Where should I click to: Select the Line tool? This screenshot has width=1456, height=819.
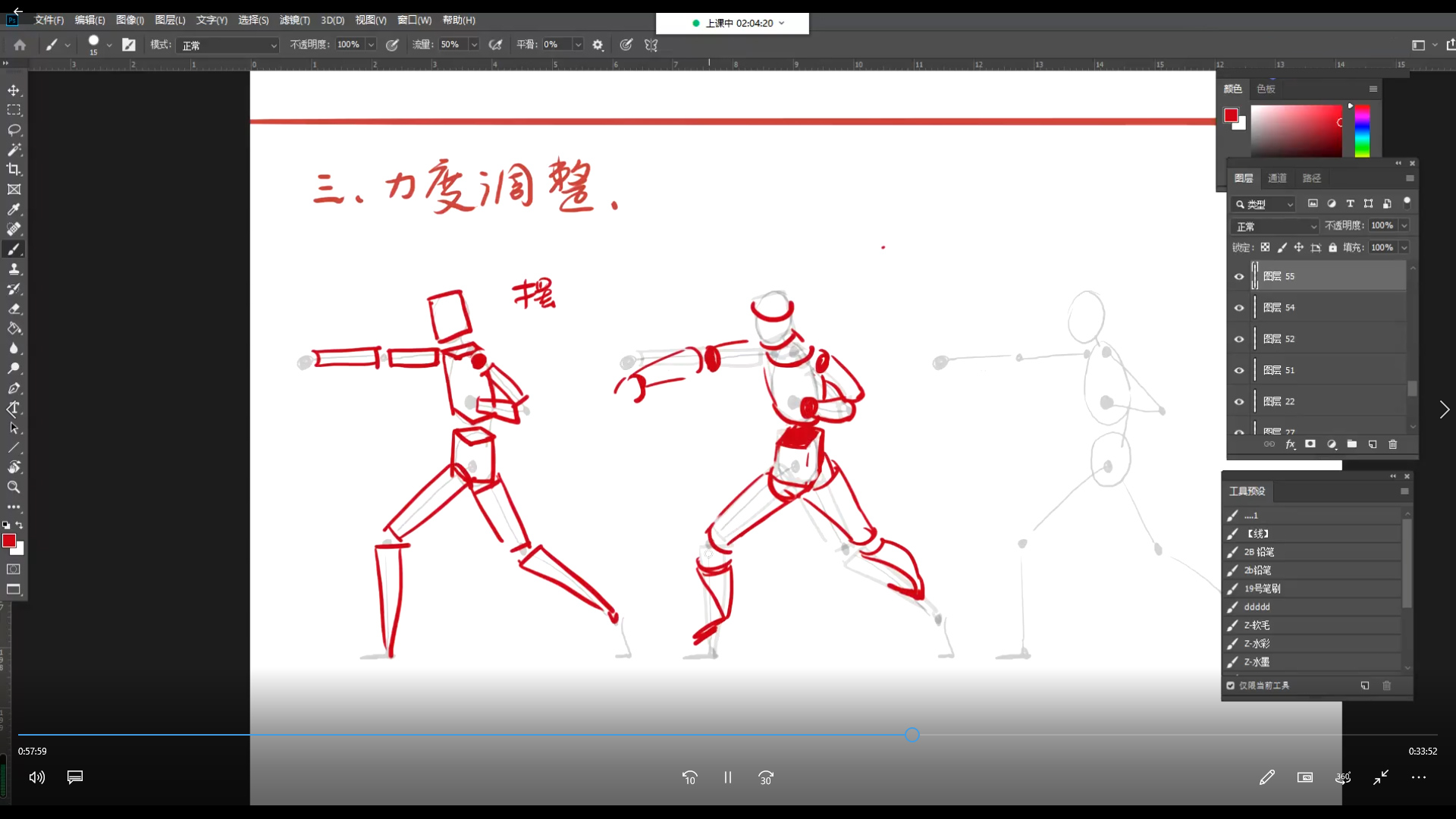tap(14, 447)
